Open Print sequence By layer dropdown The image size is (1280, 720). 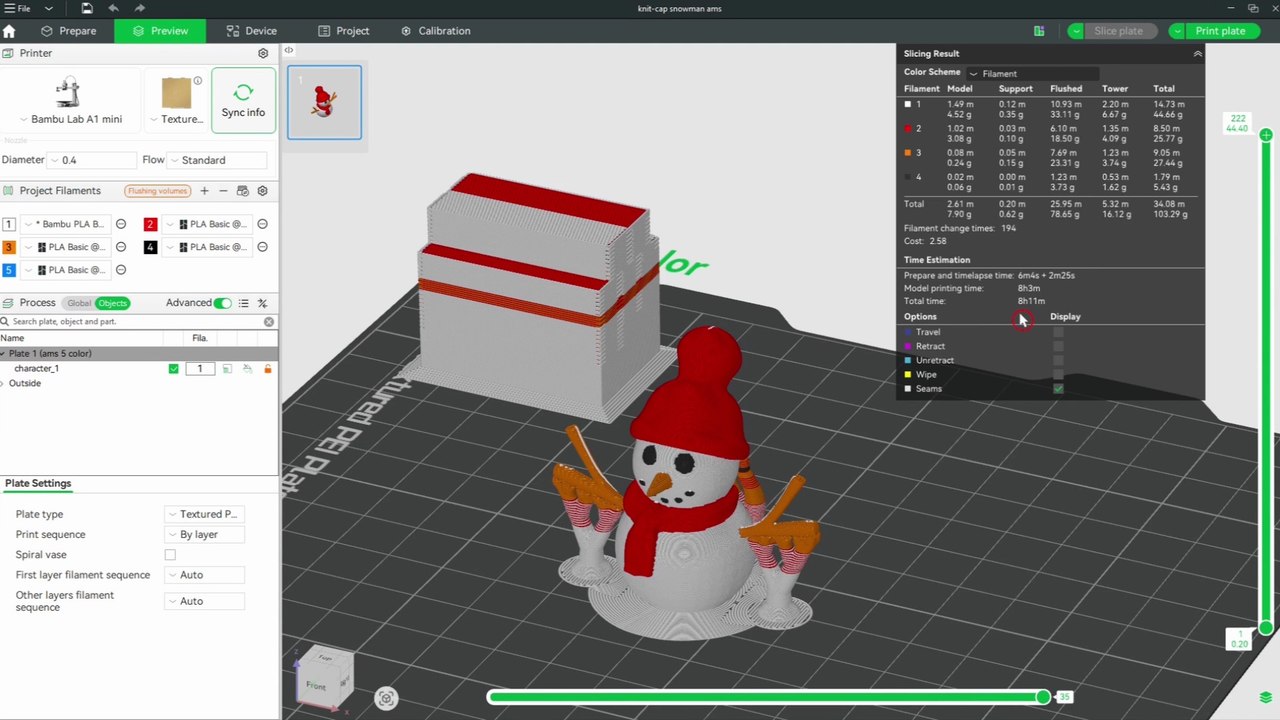tap(204, 535)
